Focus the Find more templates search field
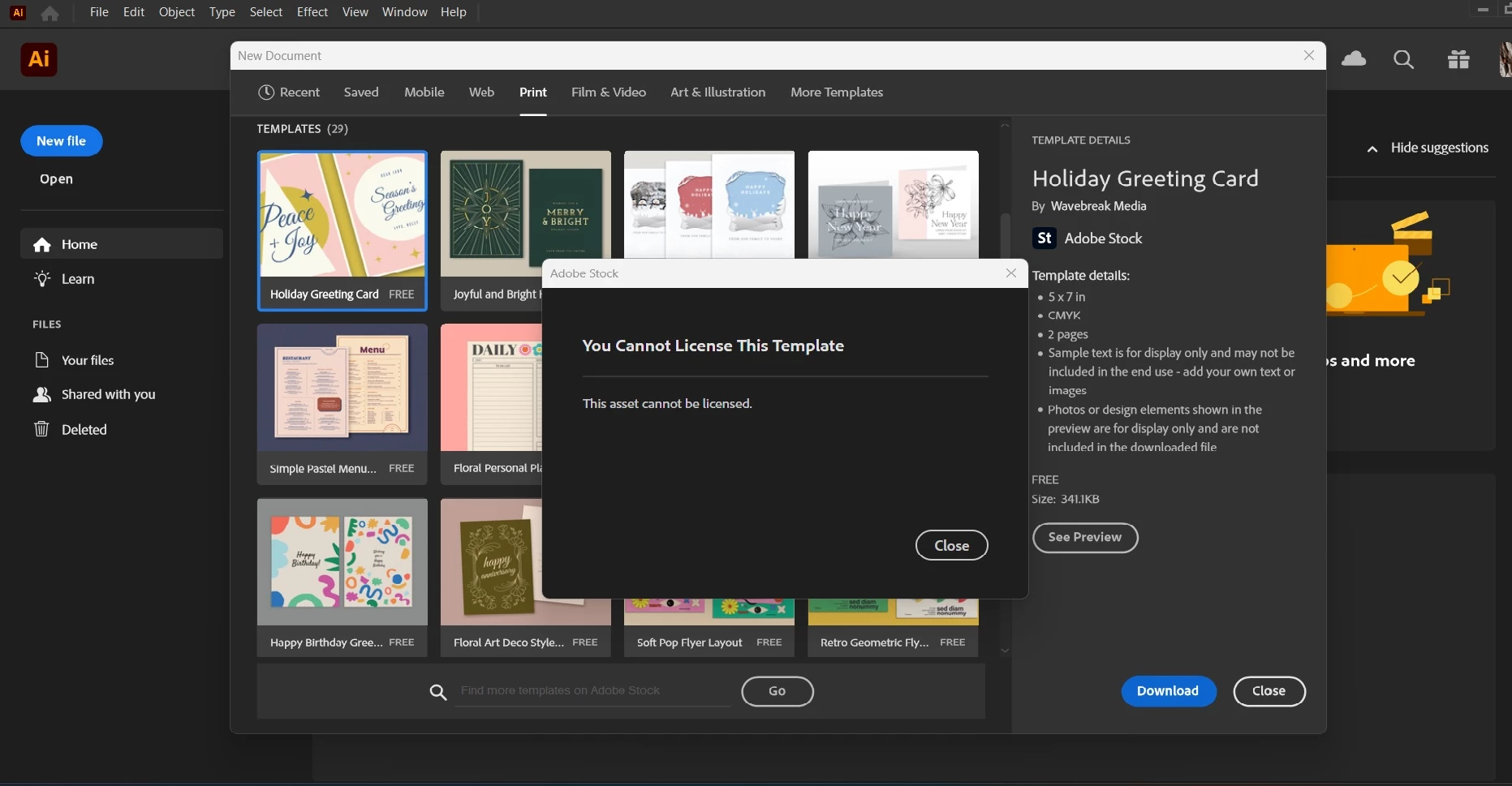The image size is (1512, 786). [593, 691]
